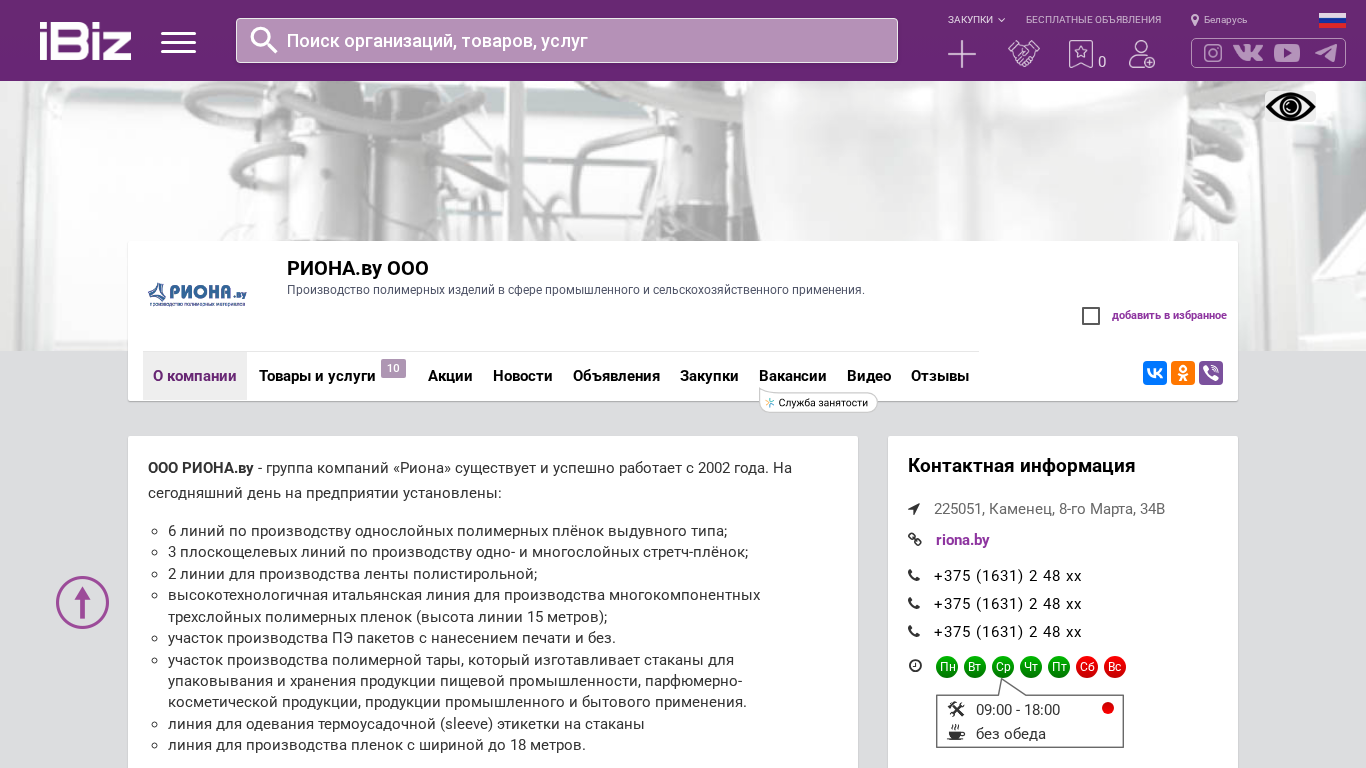Toggle the accessibility eye view mode
The height and width of the screenshot is (768, 1366).
1290,107
